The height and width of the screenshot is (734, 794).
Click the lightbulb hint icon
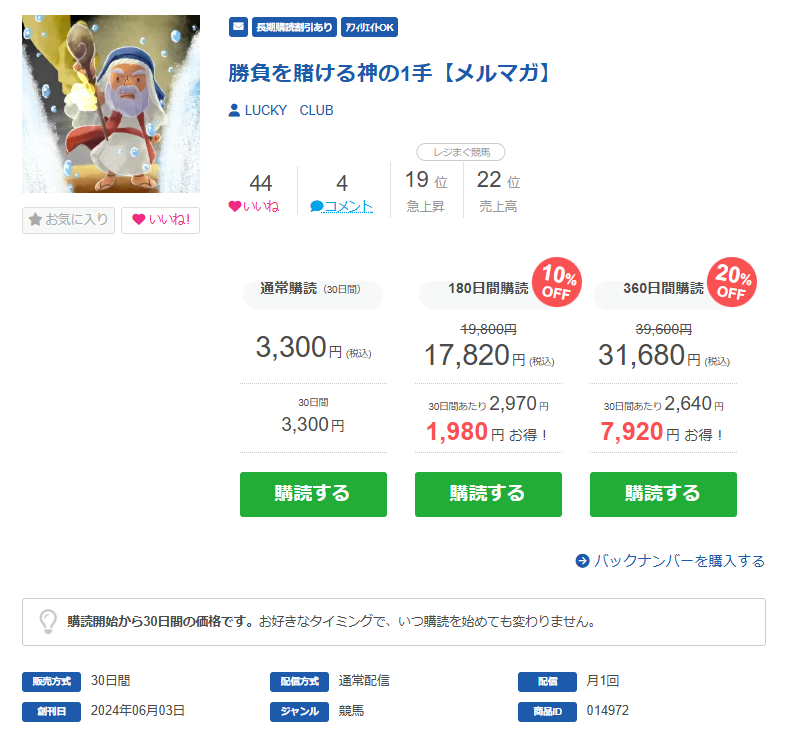48,621
